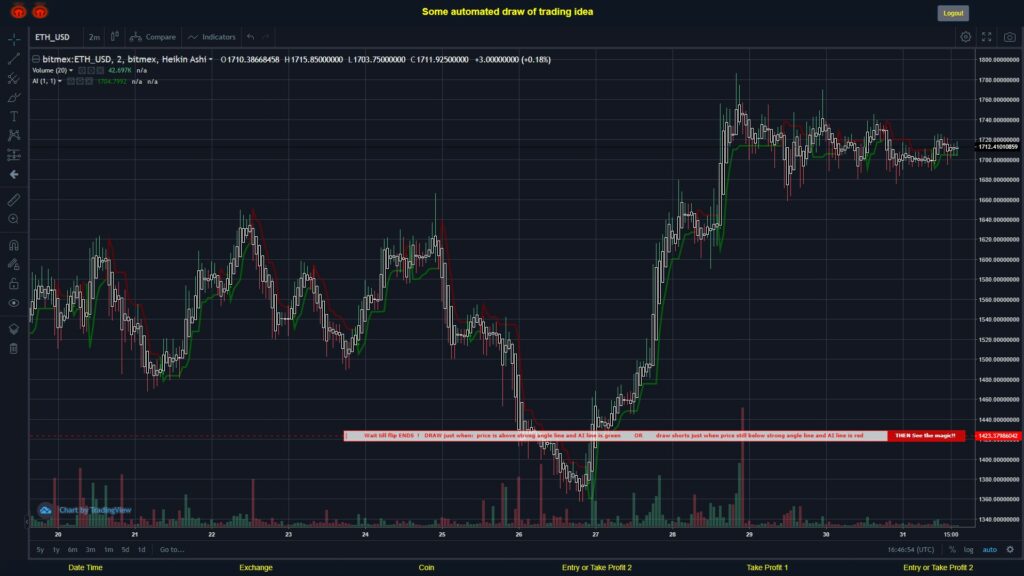The height and width of the screenshot is (576, 1024).
Task: Select the 1y time range
Action: pyautogui.click(x=56, y=550)
